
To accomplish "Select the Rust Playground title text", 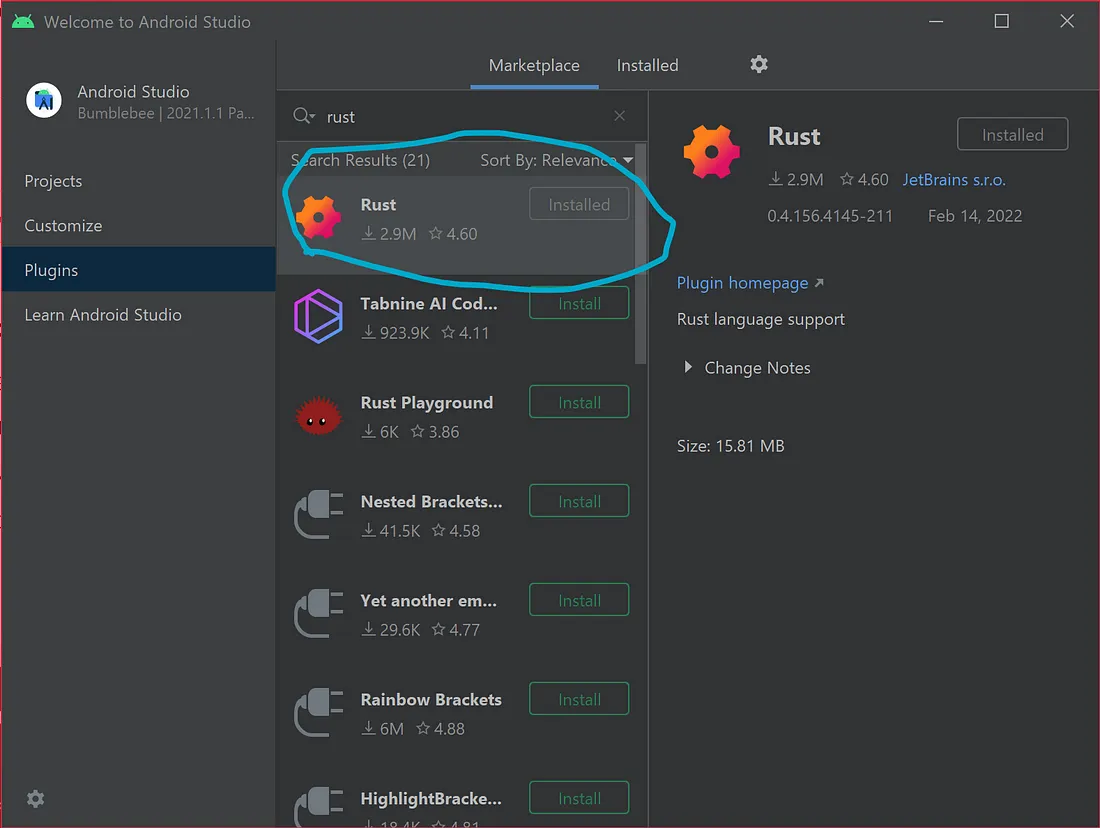I will click(427, 403).
